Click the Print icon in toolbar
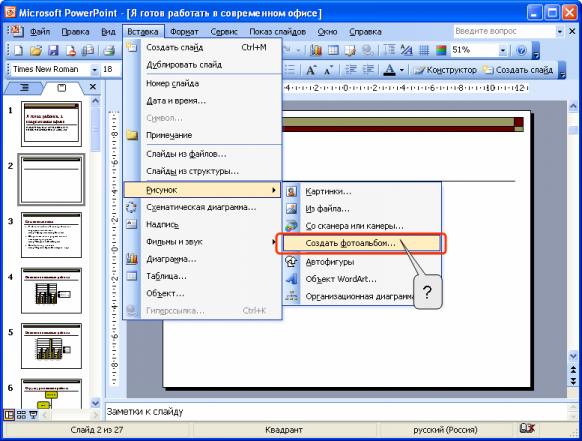This screenshot has height=441, width=582. point(109,50)
